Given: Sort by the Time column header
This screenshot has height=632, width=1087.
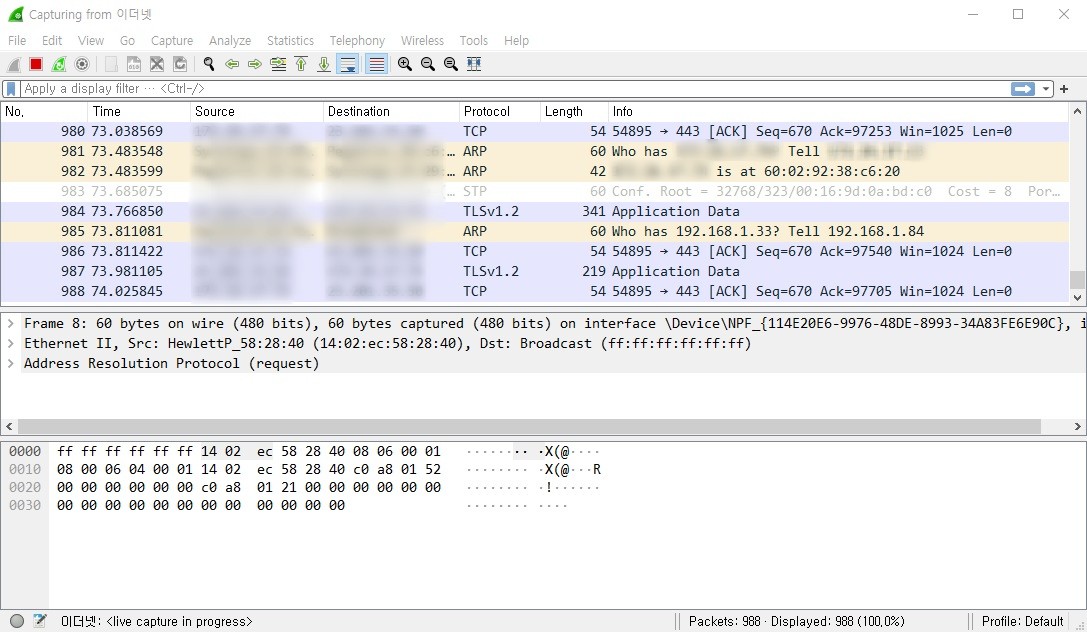Looking at the screenshot, I should pos(139,112).
